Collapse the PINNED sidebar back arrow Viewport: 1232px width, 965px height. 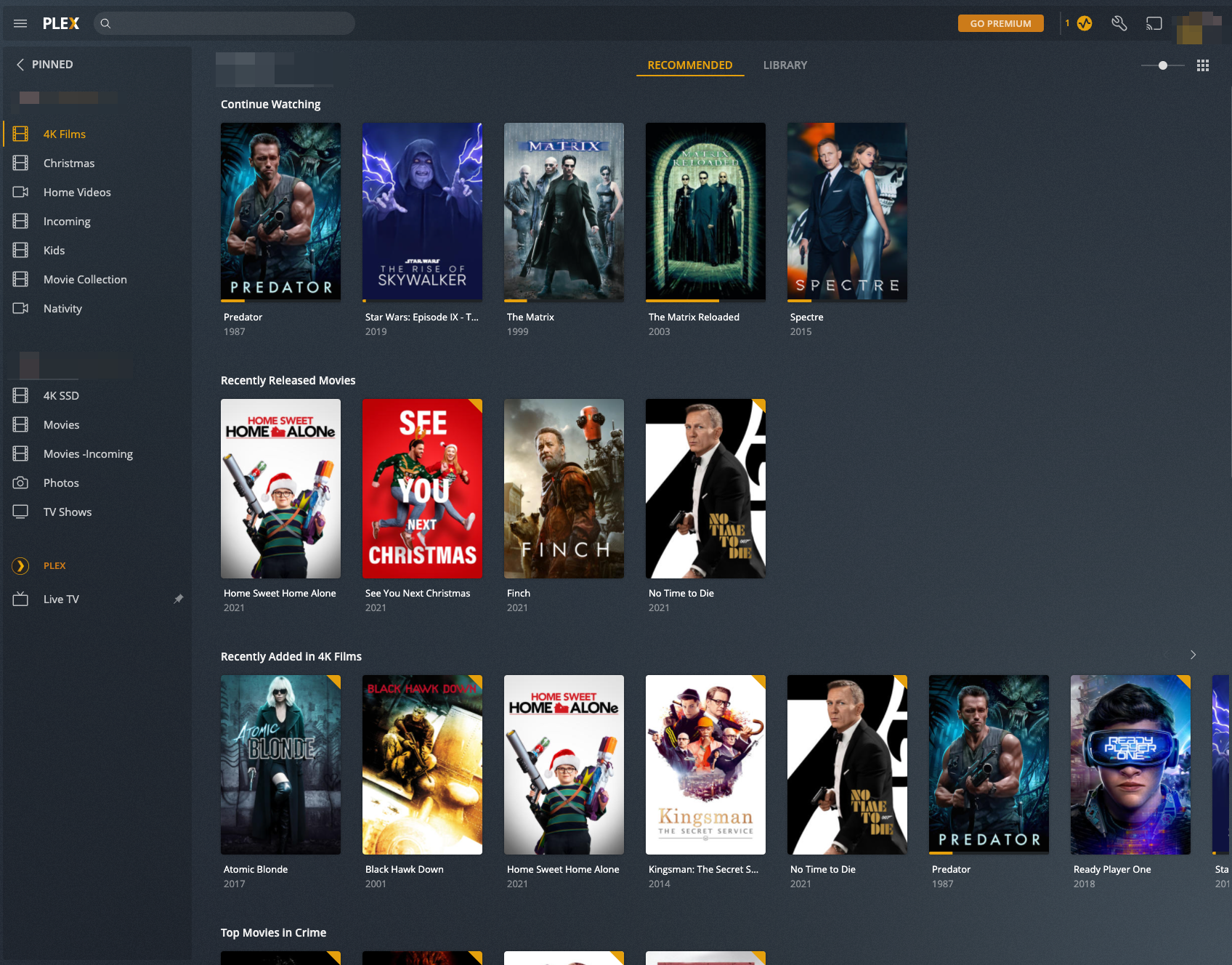click(x=20, y=65)
